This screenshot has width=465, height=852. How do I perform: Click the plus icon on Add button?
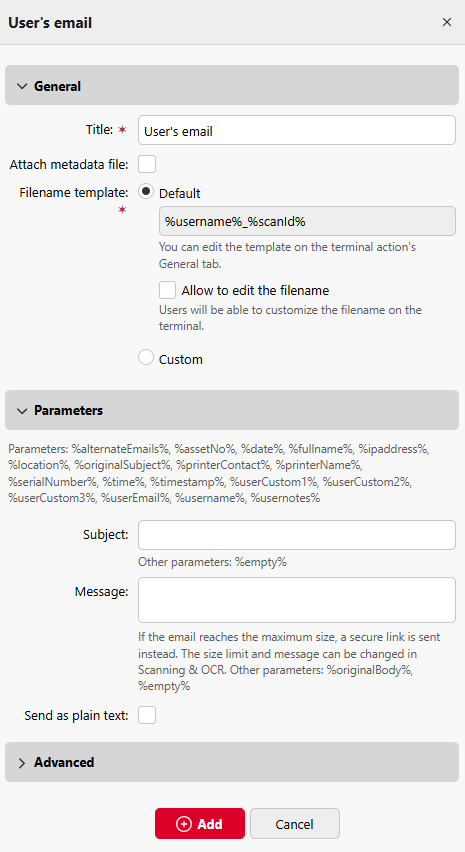pos(184,824)
